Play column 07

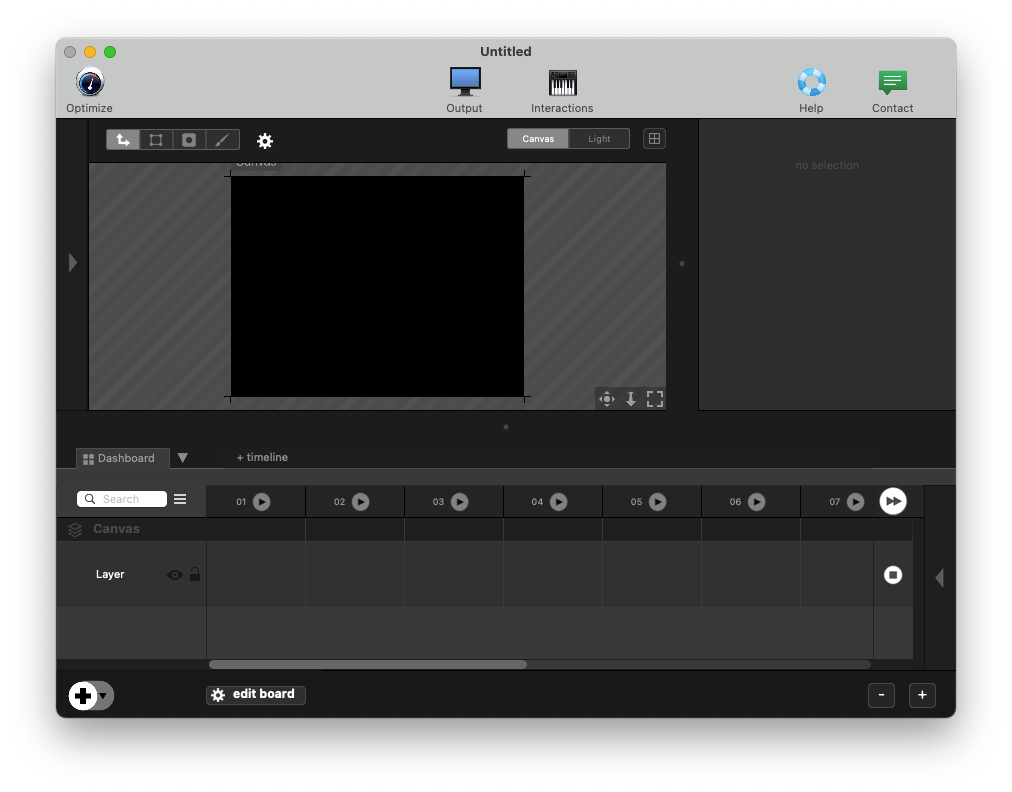tap(855, 502)
